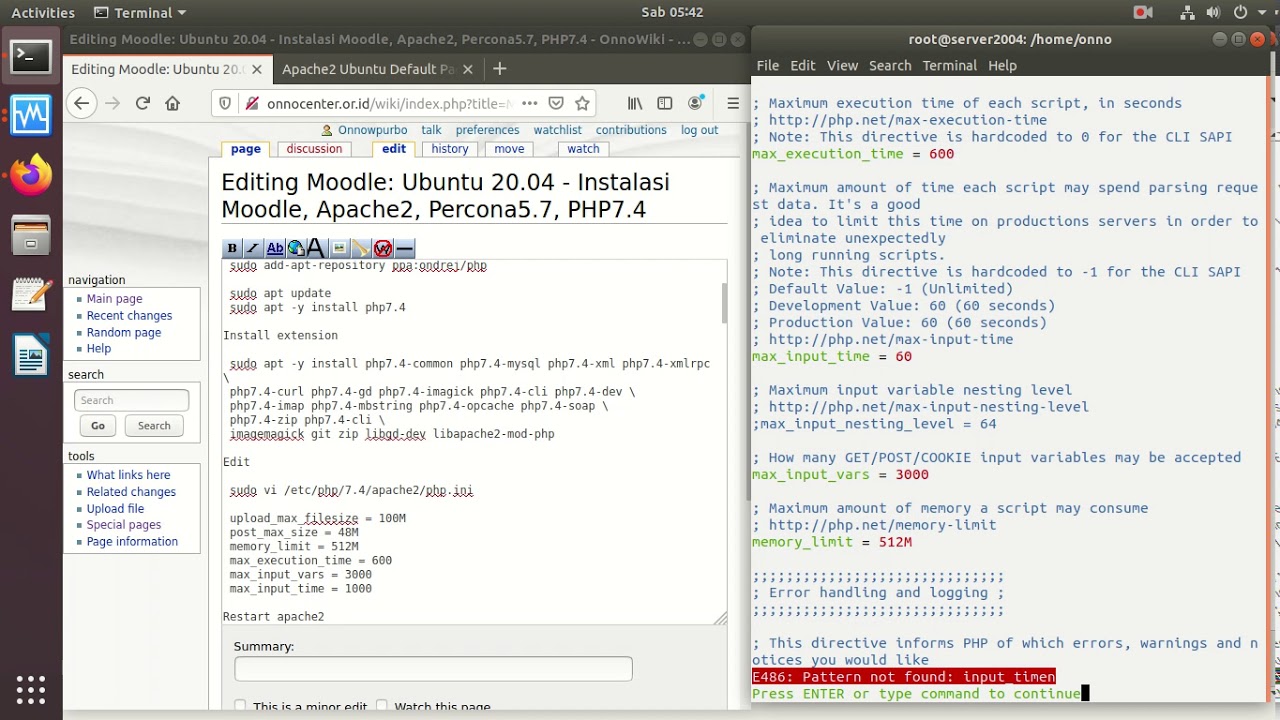Open terminal Help menu
1280x720 pixels.
coord(1002,65)
